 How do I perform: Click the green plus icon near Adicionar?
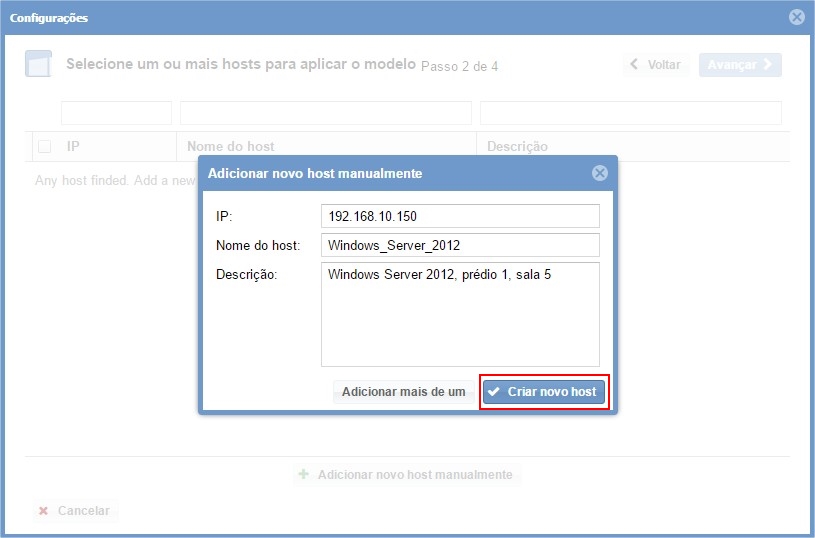(x=304, y=475)
